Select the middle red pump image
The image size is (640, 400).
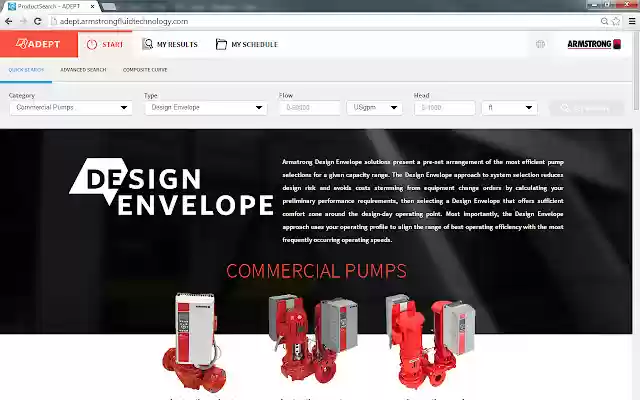tap(313, 340)
